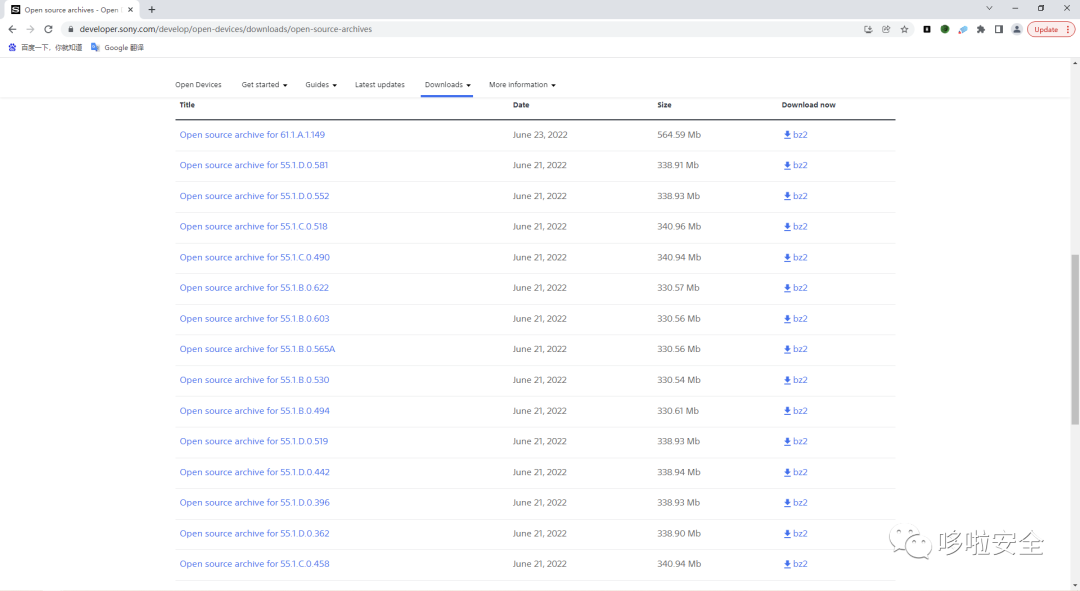The width and height of the screenshot is (1080, 591).
Task: Open archive link for 61.1.A.1.149
Action: [x=252, y=135]
